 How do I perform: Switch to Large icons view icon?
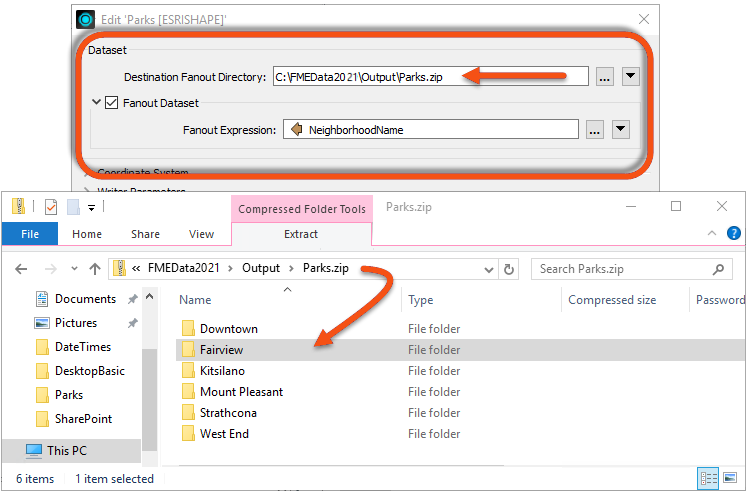tap(730, 477)
